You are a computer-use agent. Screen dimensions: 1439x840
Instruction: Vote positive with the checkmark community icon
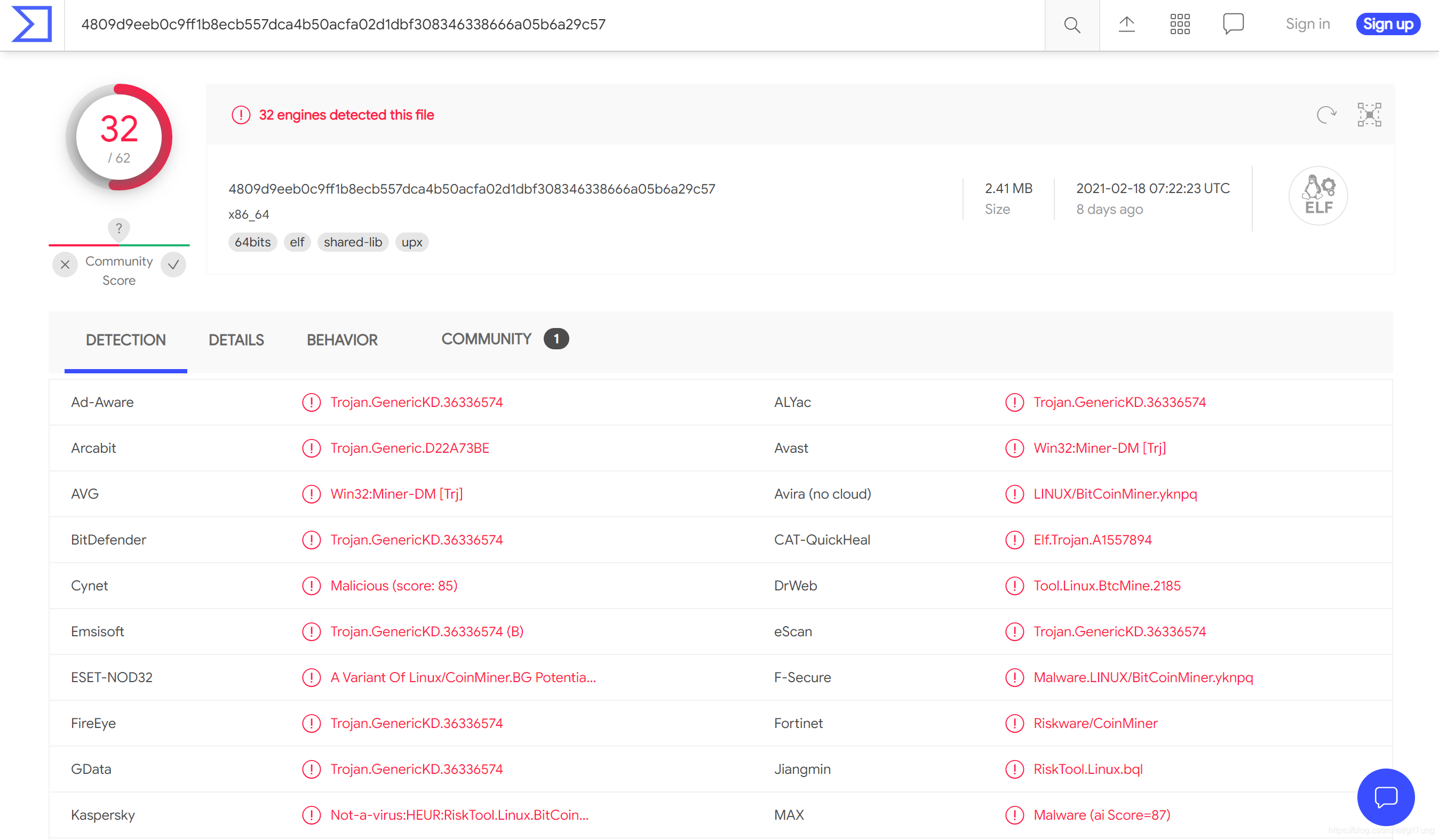coord(173,264)
